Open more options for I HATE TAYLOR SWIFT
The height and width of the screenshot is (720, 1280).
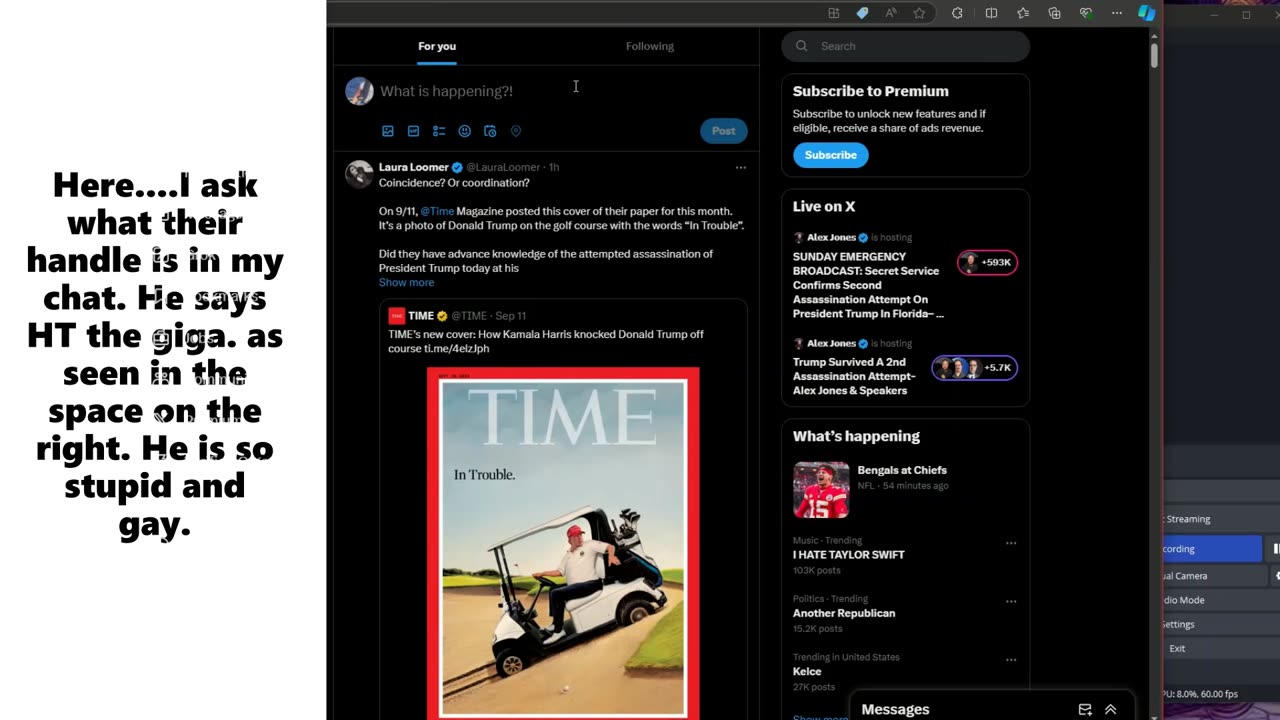[x=1011, y=543]
